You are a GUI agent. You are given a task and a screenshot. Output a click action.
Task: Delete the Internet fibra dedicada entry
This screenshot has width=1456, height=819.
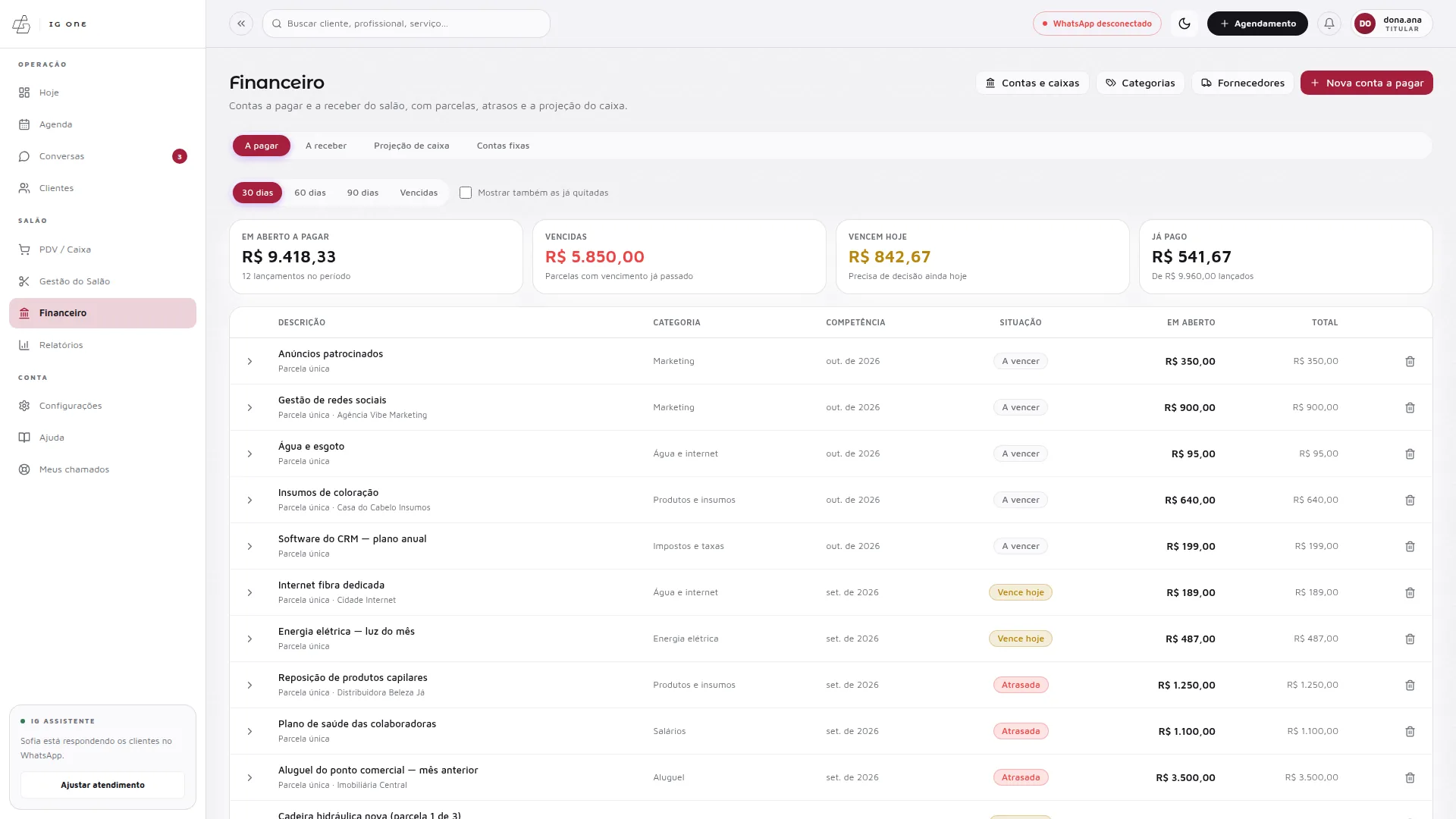[x=1410, y=593]
